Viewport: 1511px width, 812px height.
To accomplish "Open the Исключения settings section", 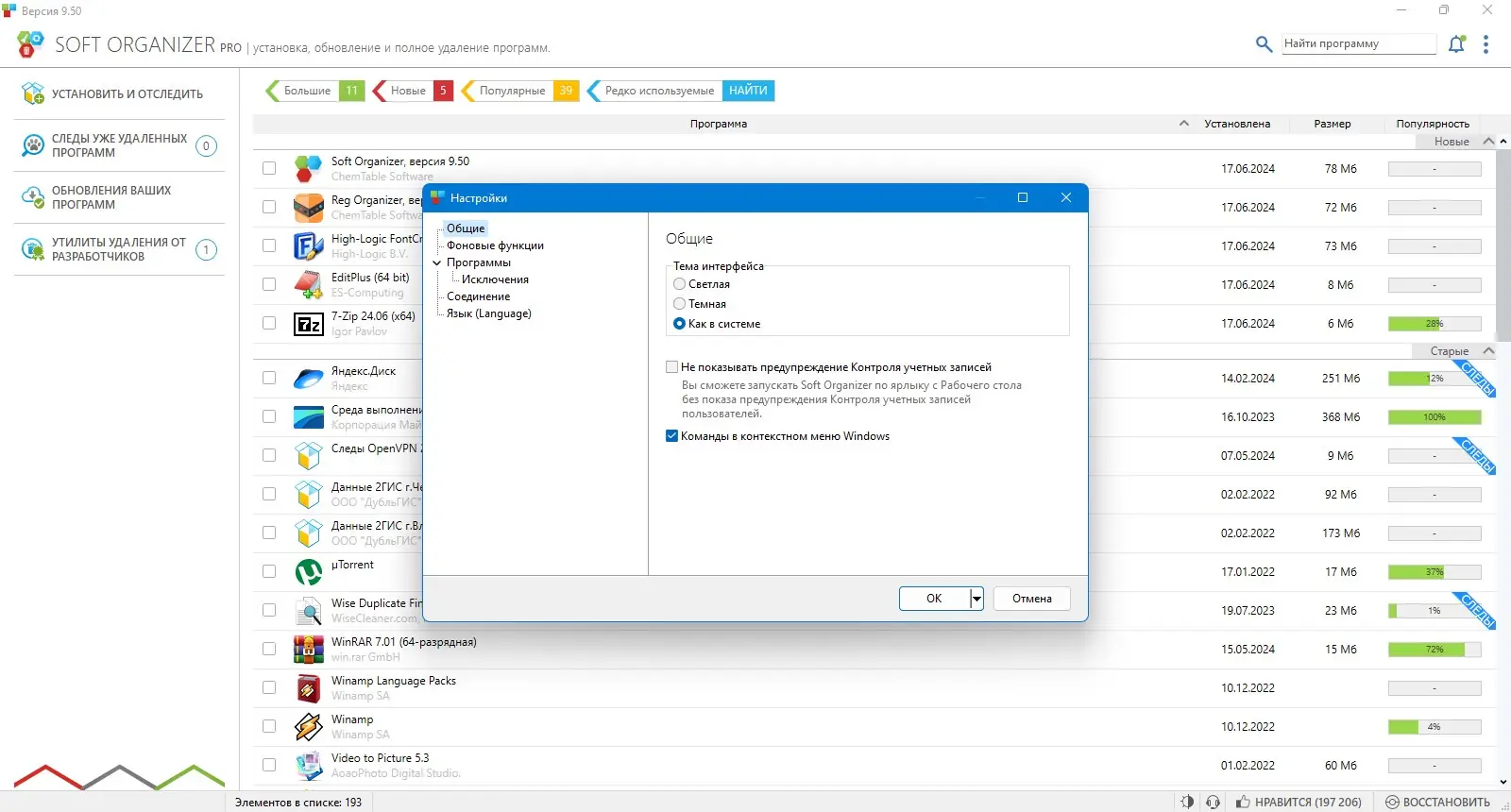I will click(x=495, y=279).
